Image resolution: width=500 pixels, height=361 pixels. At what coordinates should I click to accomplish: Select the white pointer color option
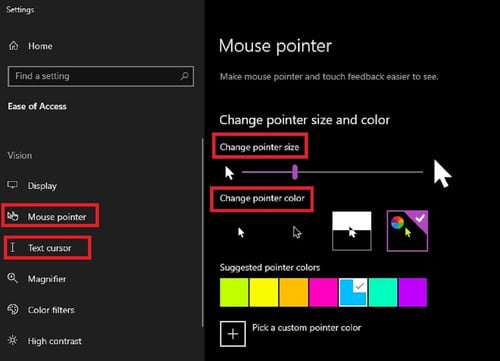point(241,232)
